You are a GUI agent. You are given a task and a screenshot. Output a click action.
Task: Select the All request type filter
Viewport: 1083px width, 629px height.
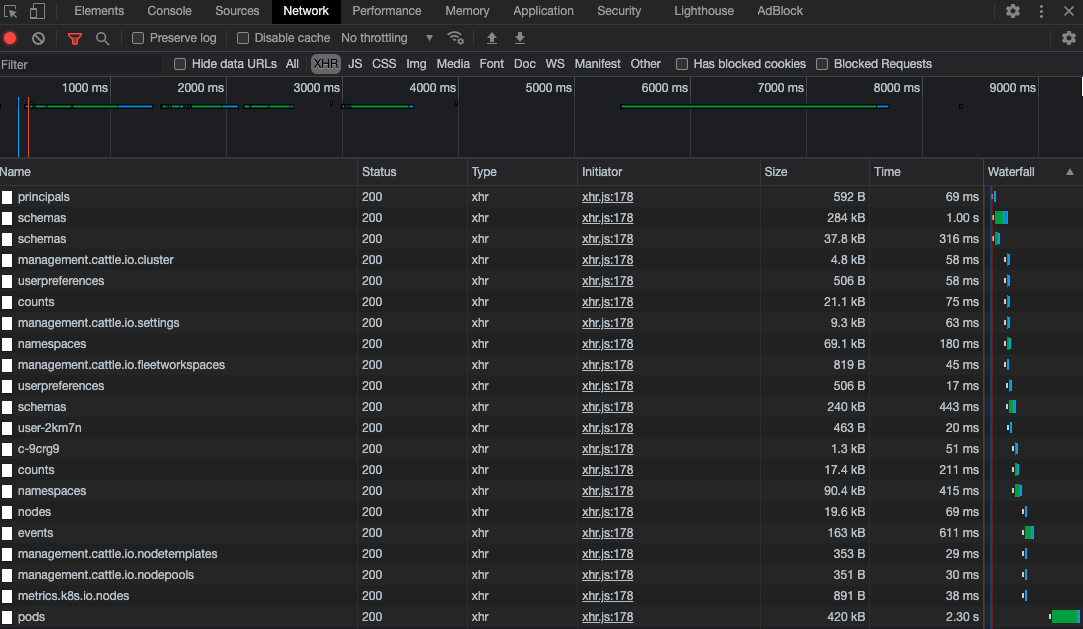pos(292,64)
